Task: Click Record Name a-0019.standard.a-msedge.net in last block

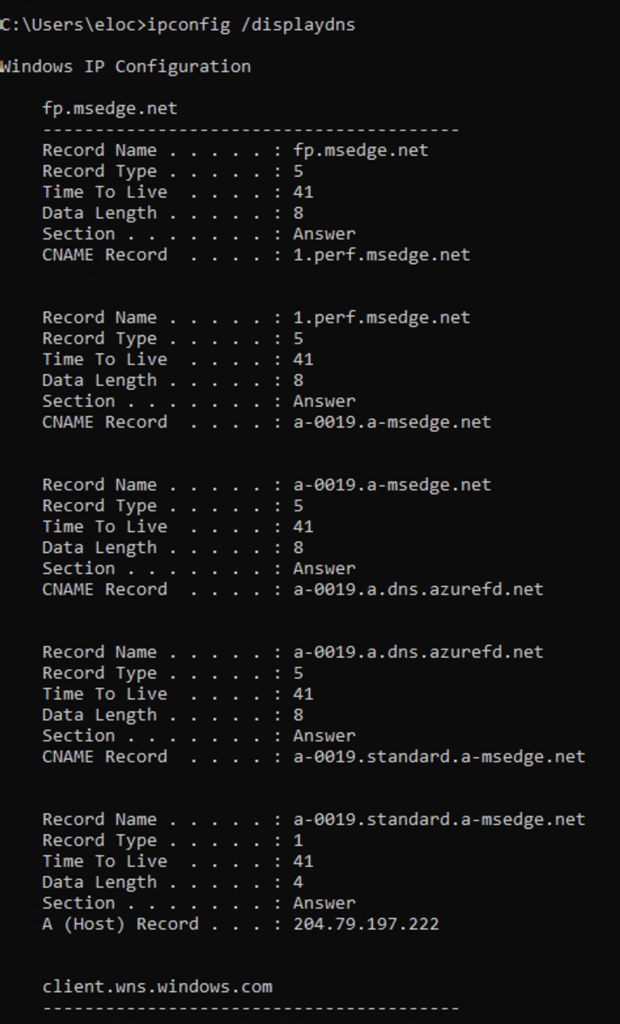Action: pos(439,819)
